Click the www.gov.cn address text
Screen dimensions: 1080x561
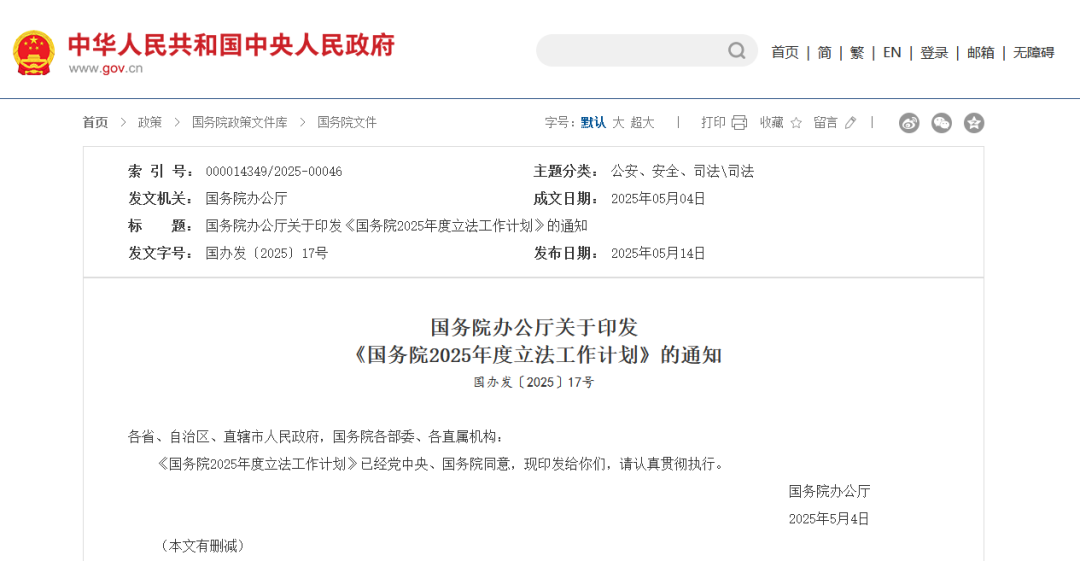coord(106,68)
